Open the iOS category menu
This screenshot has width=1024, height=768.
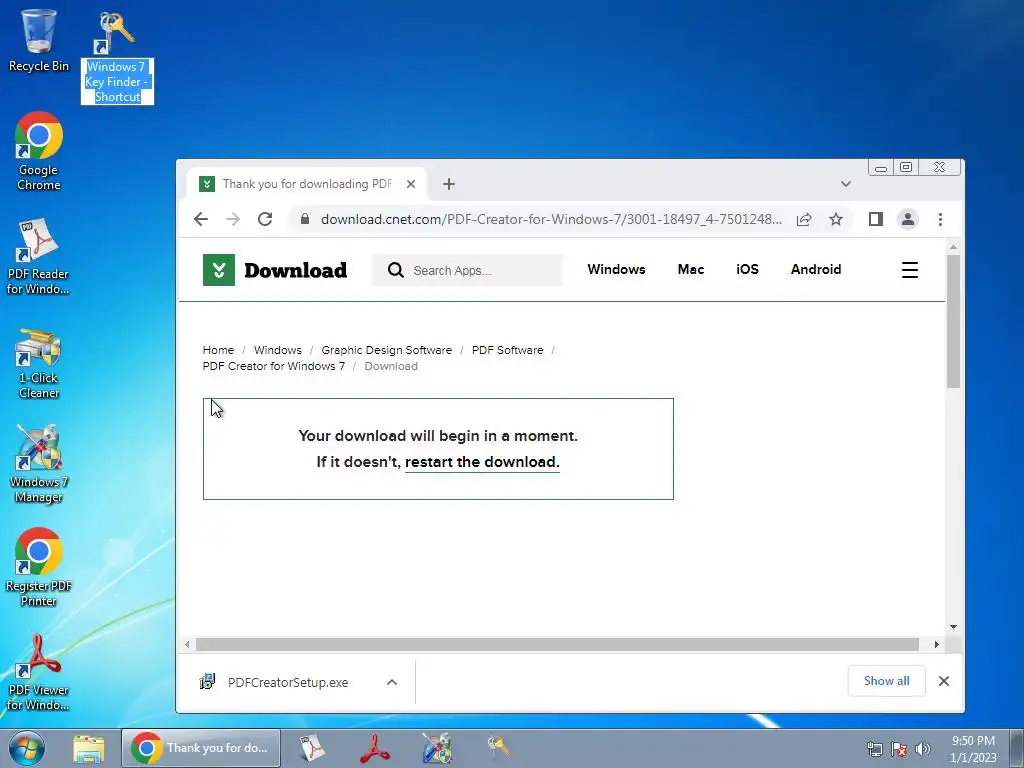[747, 269]
